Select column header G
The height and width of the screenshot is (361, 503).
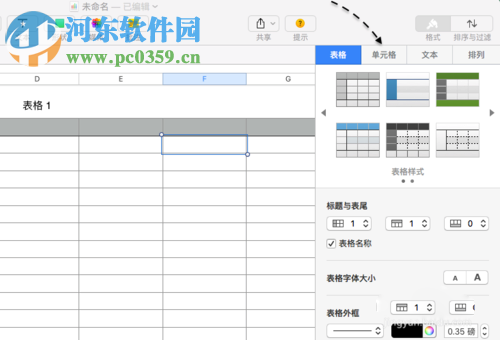(288, 79)
